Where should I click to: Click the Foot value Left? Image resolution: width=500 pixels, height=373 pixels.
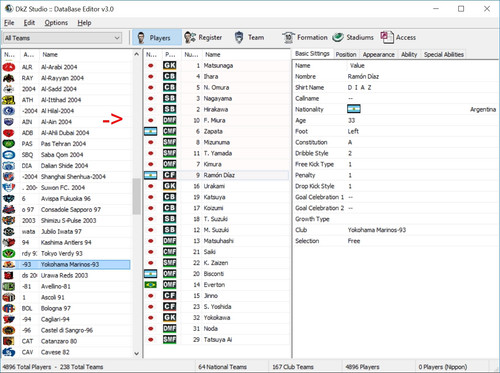pyautogui.click(x=353, y=131)
